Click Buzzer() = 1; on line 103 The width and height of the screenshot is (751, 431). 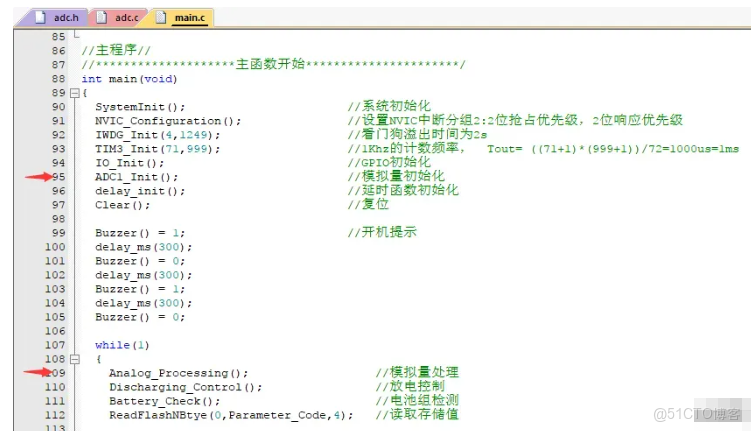pos(140,289)
